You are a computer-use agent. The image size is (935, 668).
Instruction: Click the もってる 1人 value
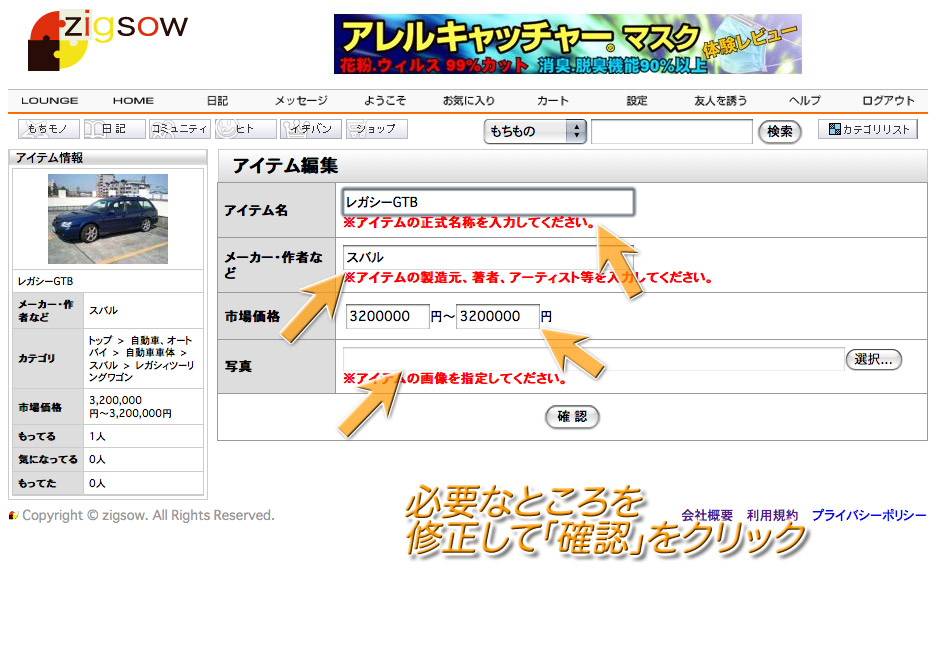97,437
